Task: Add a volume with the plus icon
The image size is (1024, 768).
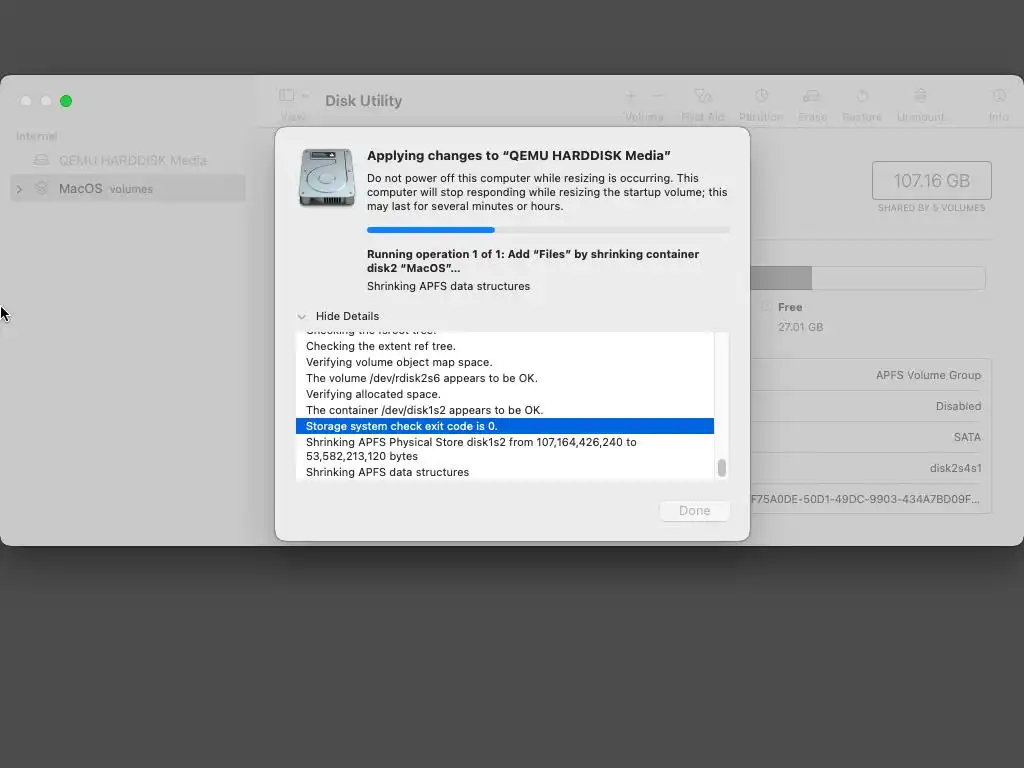Action: [x=631, y=96]
